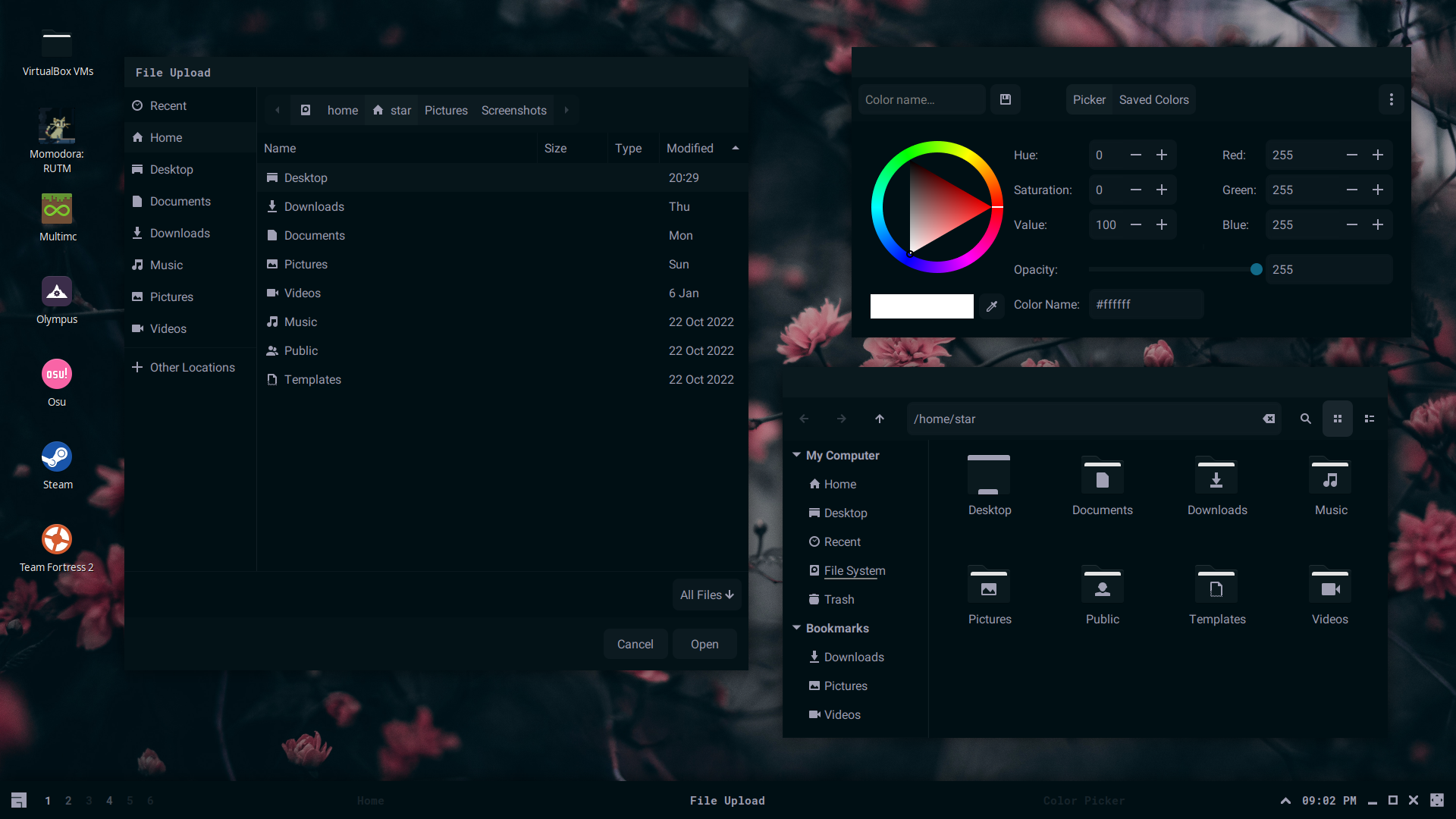The width and height of the screenshot is (1456, 819).
Task: Go up one directory level
Action: [x=880, y=419]
